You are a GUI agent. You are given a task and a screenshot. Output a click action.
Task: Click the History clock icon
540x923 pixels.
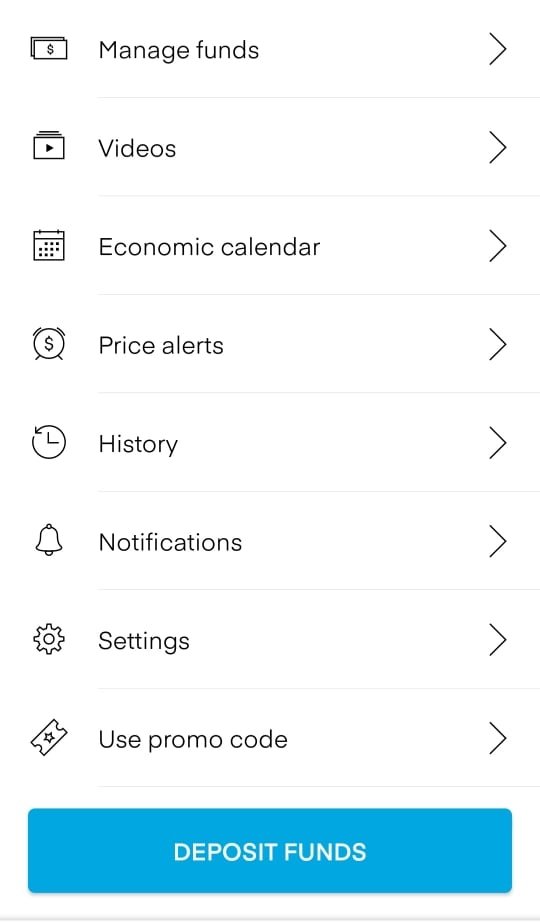[48, 442]
